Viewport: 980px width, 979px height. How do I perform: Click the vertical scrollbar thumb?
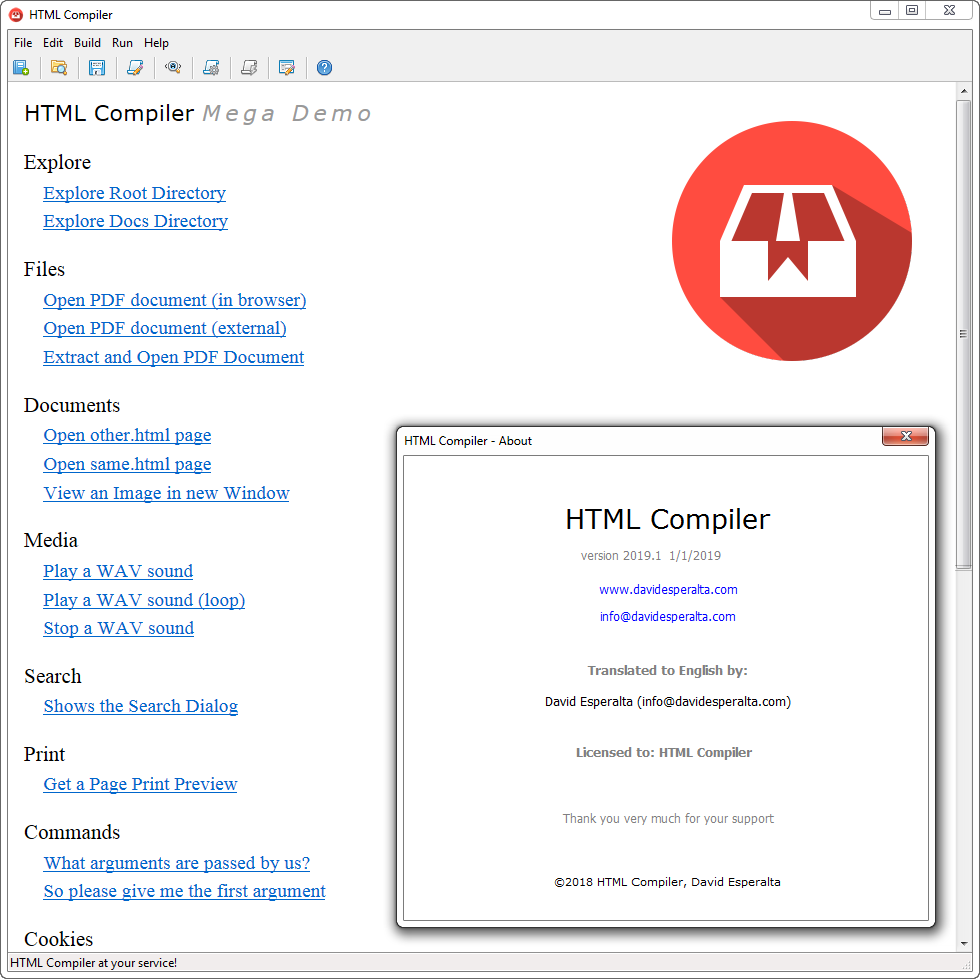964,334
